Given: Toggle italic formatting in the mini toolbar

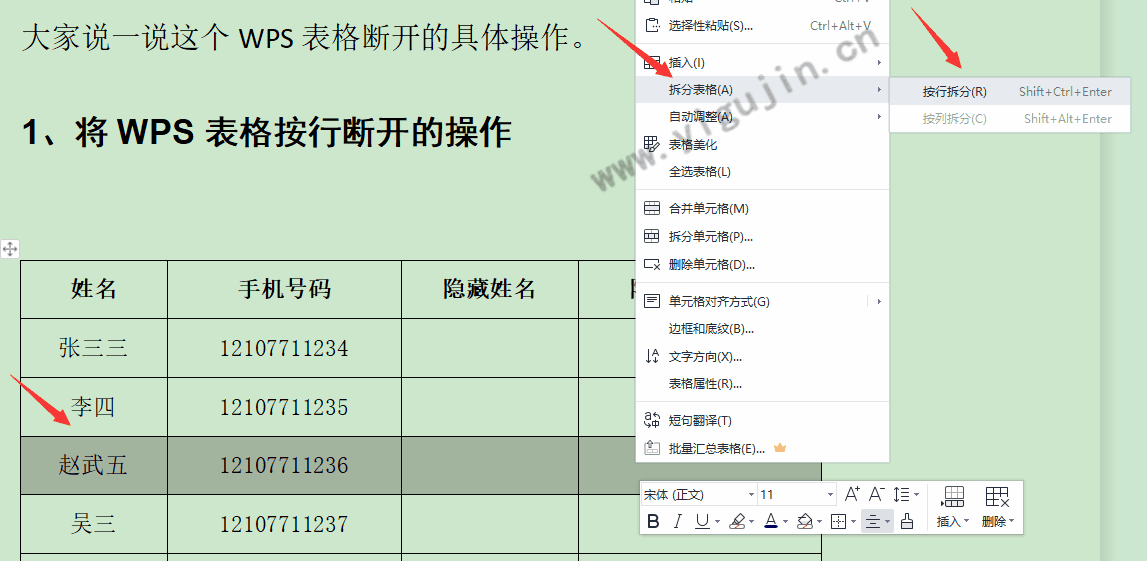Looking at the screenshot, I should (x=677, y=522).
